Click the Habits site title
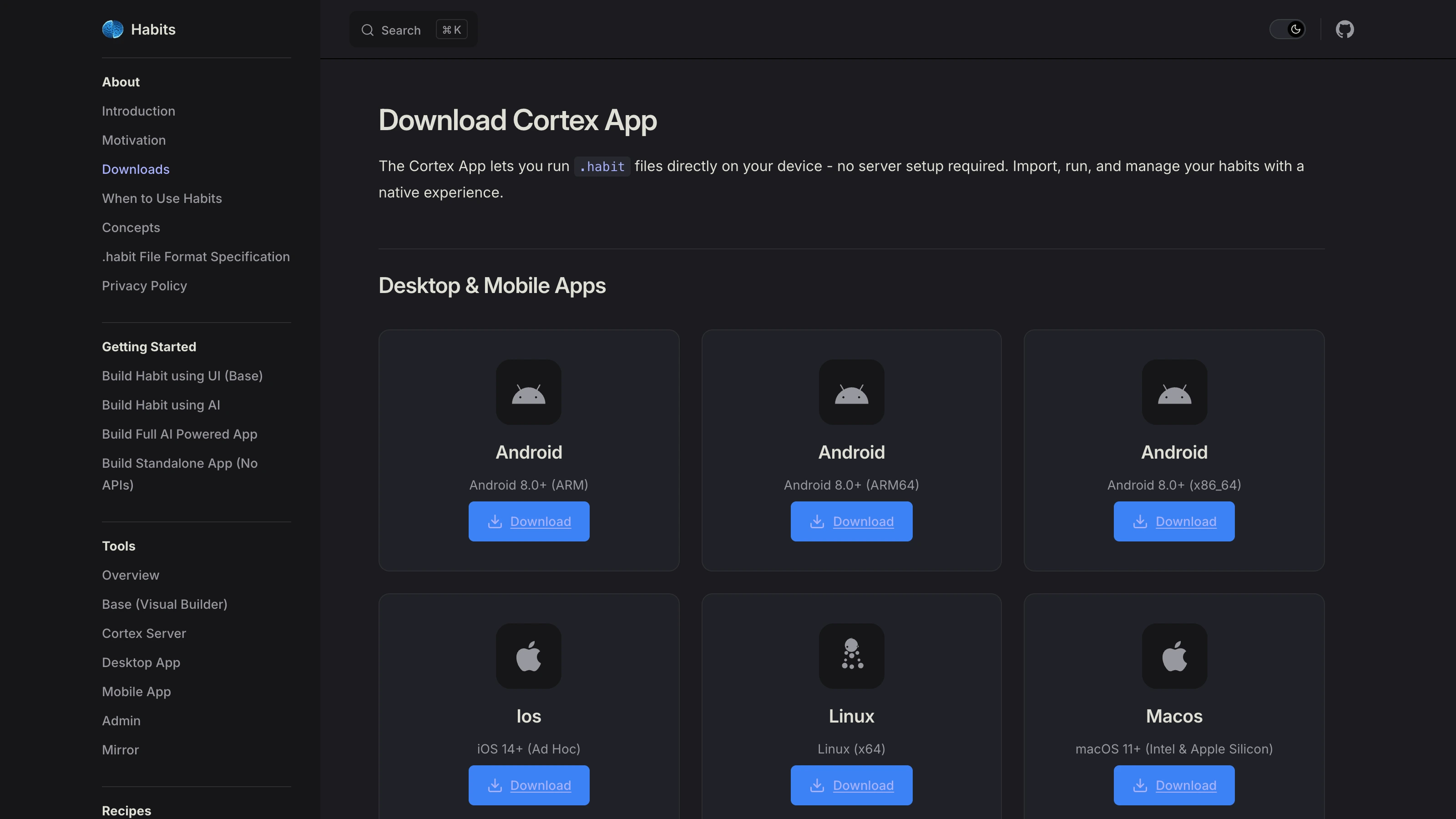1456x819 pixels. tap(153, 30)
